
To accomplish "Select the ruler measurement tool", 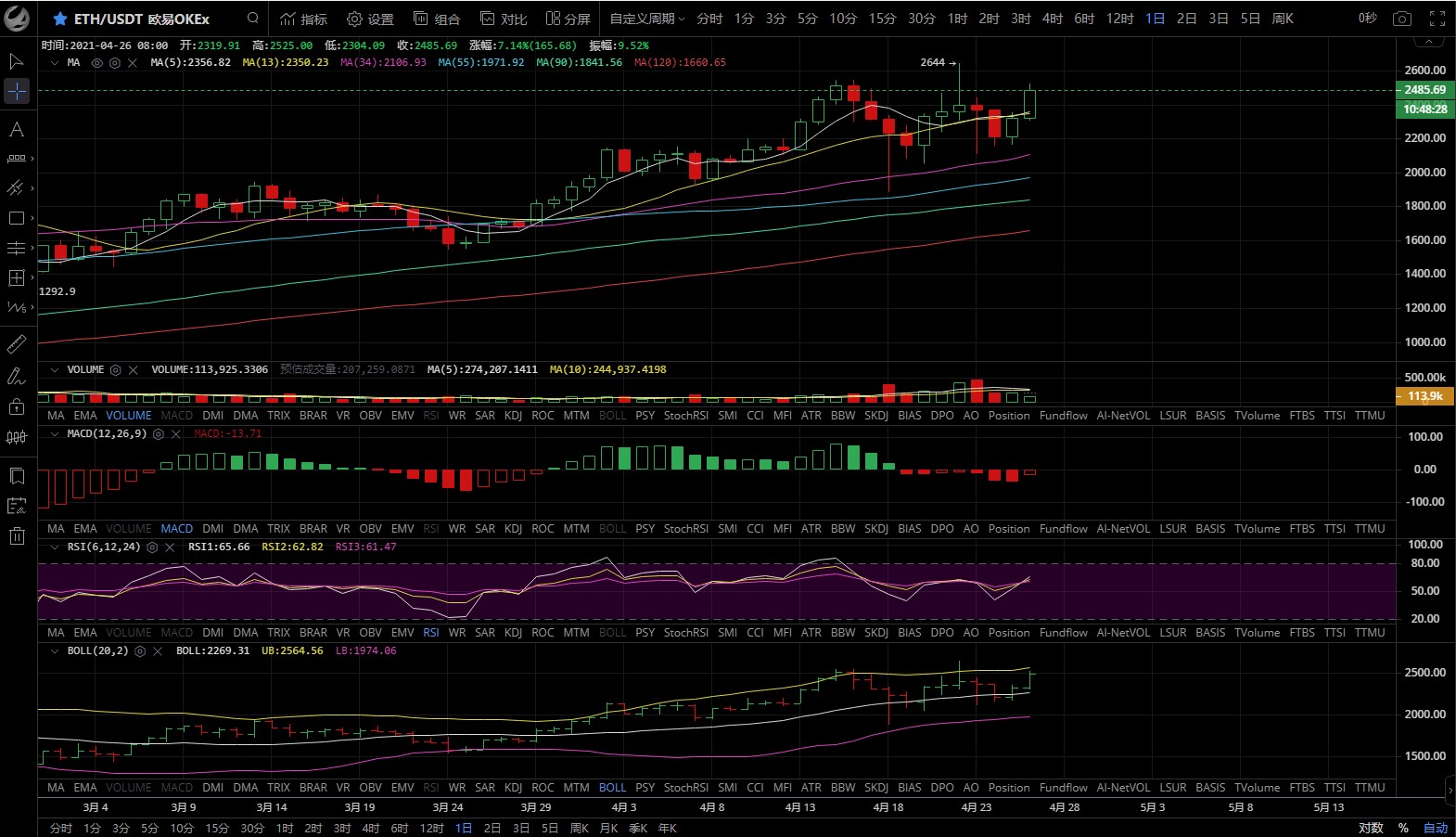I will [17, 345].
